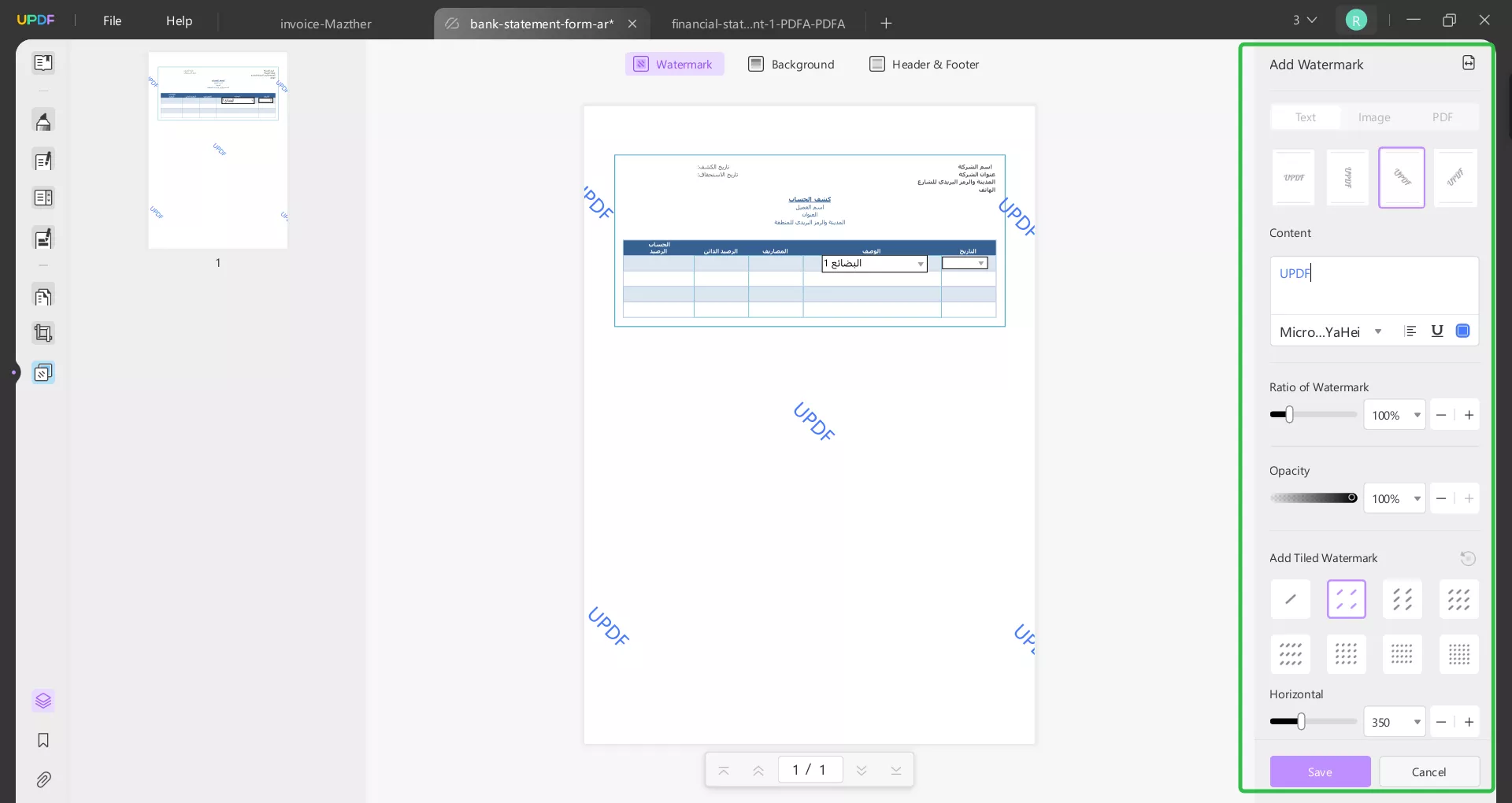Screen dimensions: 1512x803
Task: Open the البضائع form dropdown in document
Action: click(x=874, y=264)
